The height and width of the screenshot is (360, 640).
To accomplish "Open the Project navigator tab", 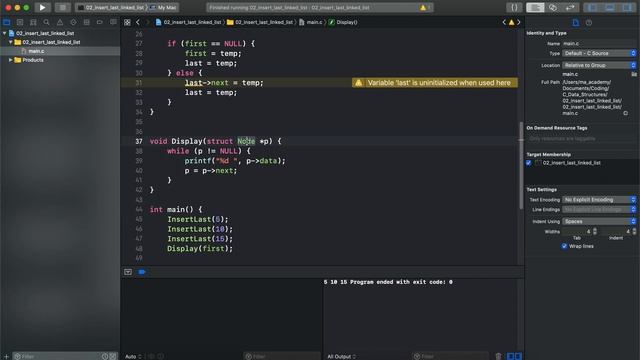I will (x=7, y=22).
